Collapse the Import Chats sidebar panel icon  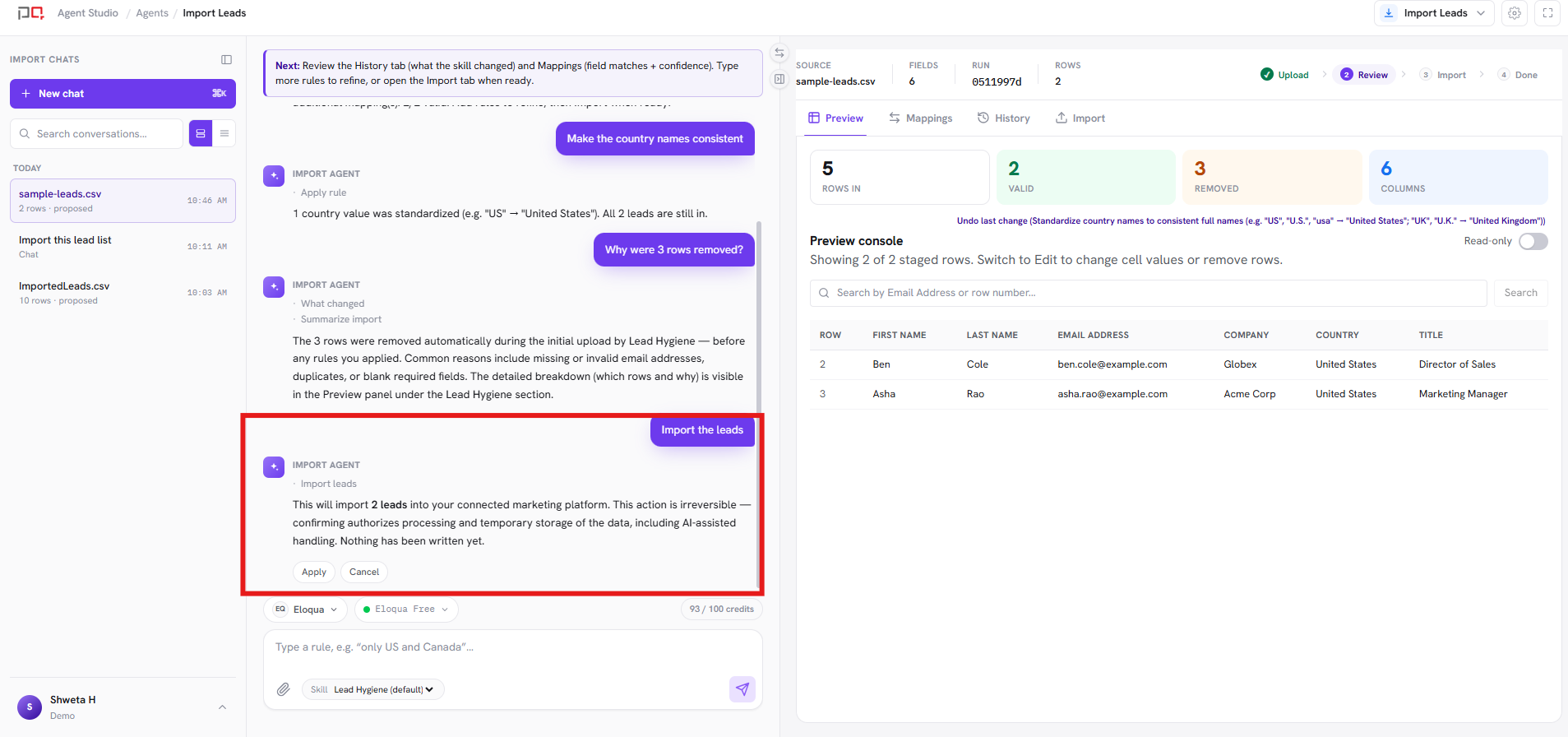(x=226, y=59)
